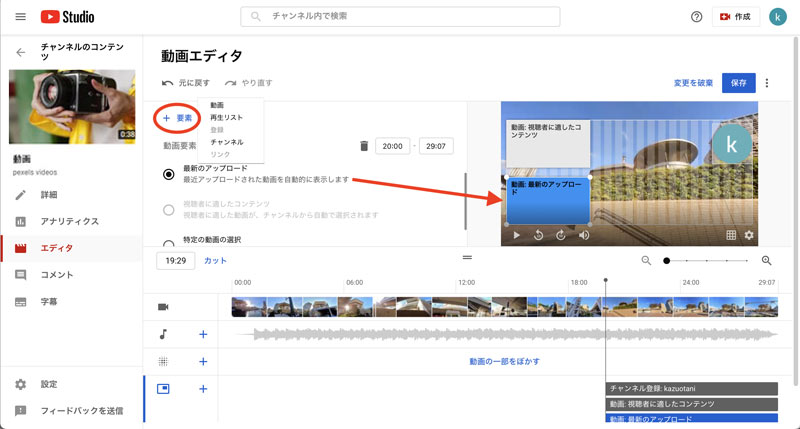Click the 20:00 start time field
This screenshot has height=429, width=800.
pos(392,146)
